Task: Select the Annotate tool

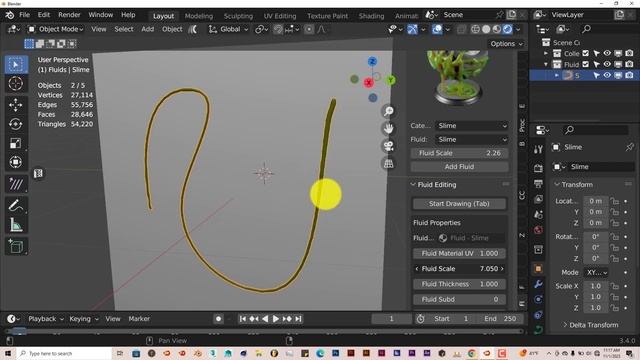Action: (16, 184)
